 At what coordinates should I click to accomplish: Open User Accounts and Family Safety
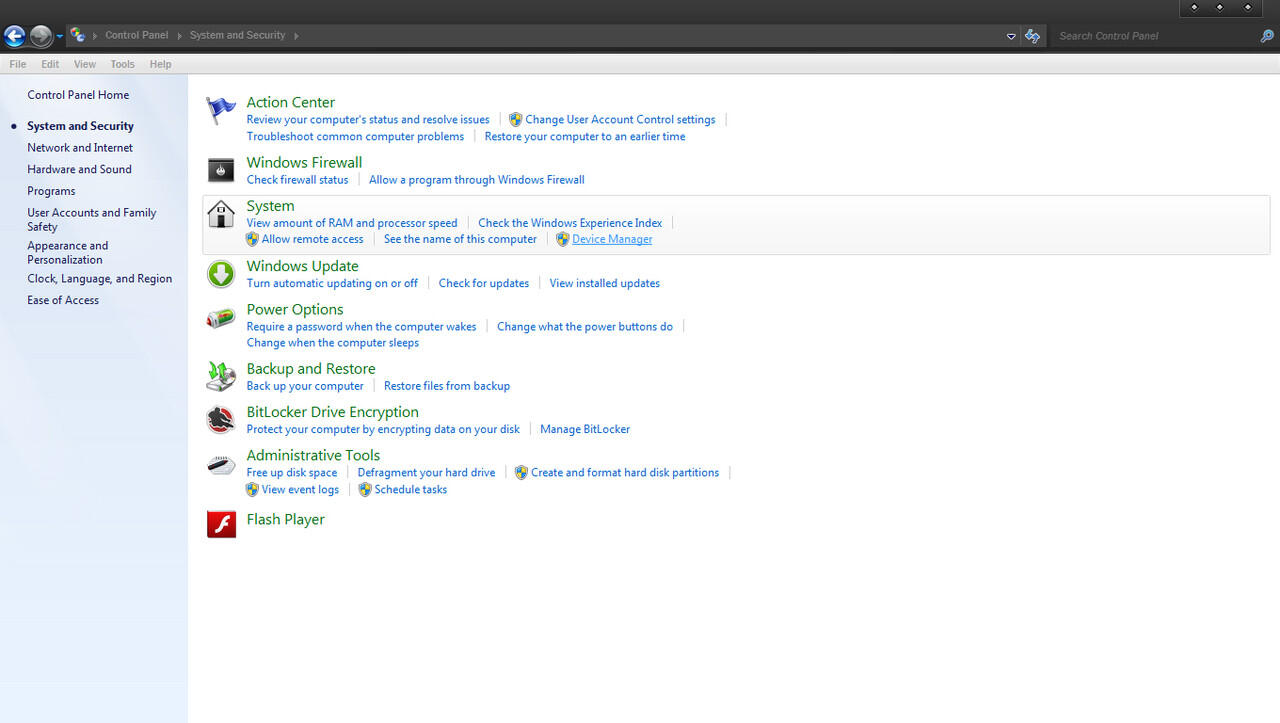[x=92, y=219]
